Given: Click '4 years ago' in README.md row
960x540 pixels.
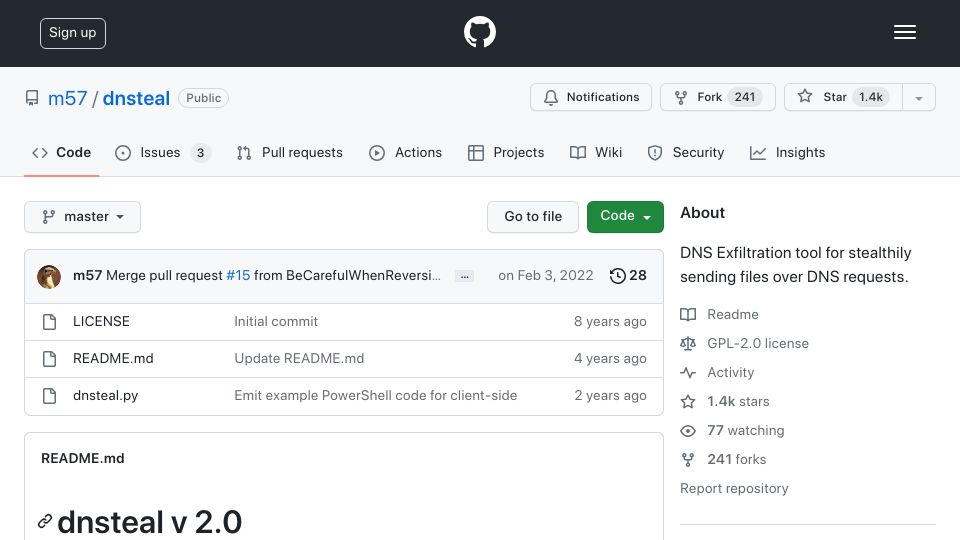Looking at the screenshot, I should [x=610, y=358].
